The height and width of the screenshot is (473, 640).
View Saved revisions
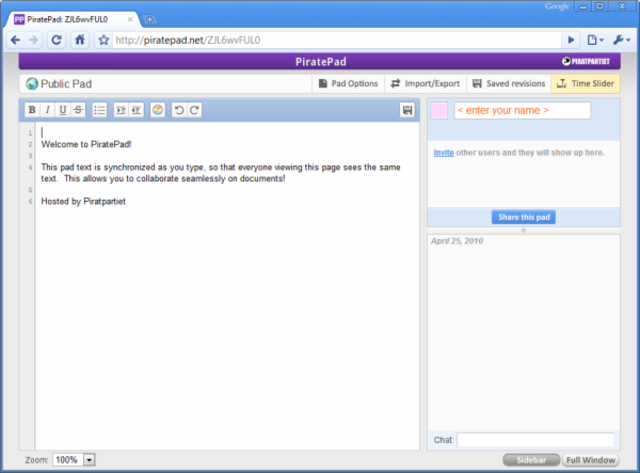pos(509,84)
